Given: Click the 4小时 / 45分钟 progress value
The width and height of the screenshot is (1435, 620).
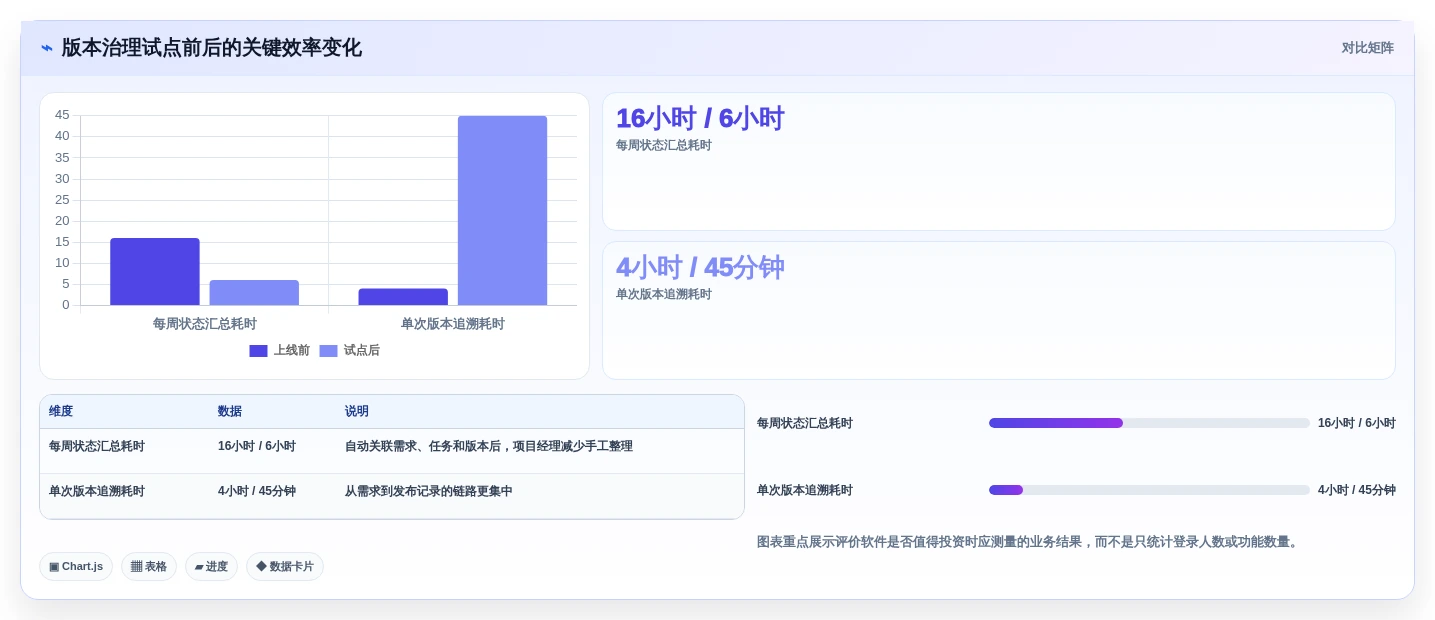Looking at the screenshot, I should click(1357, 490).
